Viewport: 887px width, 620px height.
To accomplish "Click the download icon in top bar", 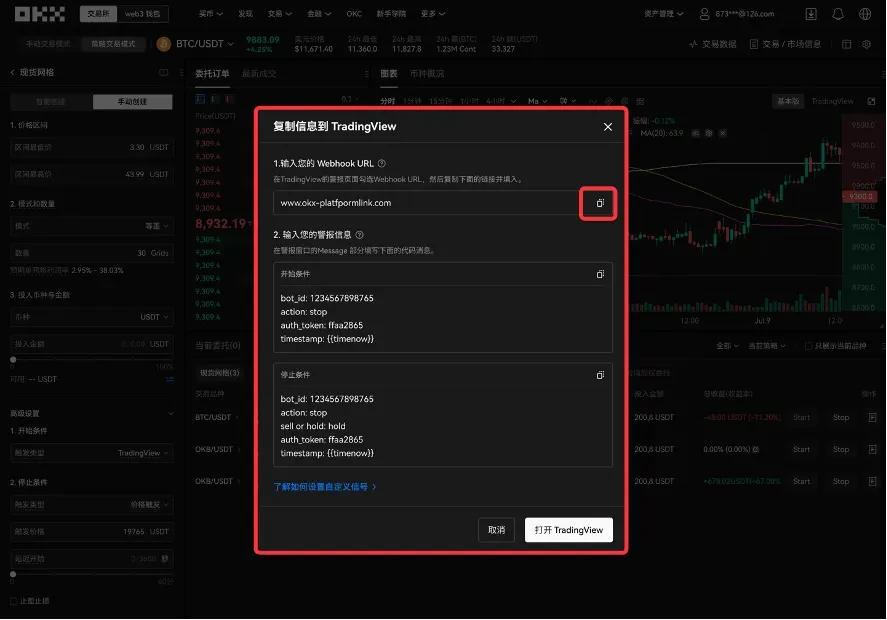I will [x=810, y=14].
